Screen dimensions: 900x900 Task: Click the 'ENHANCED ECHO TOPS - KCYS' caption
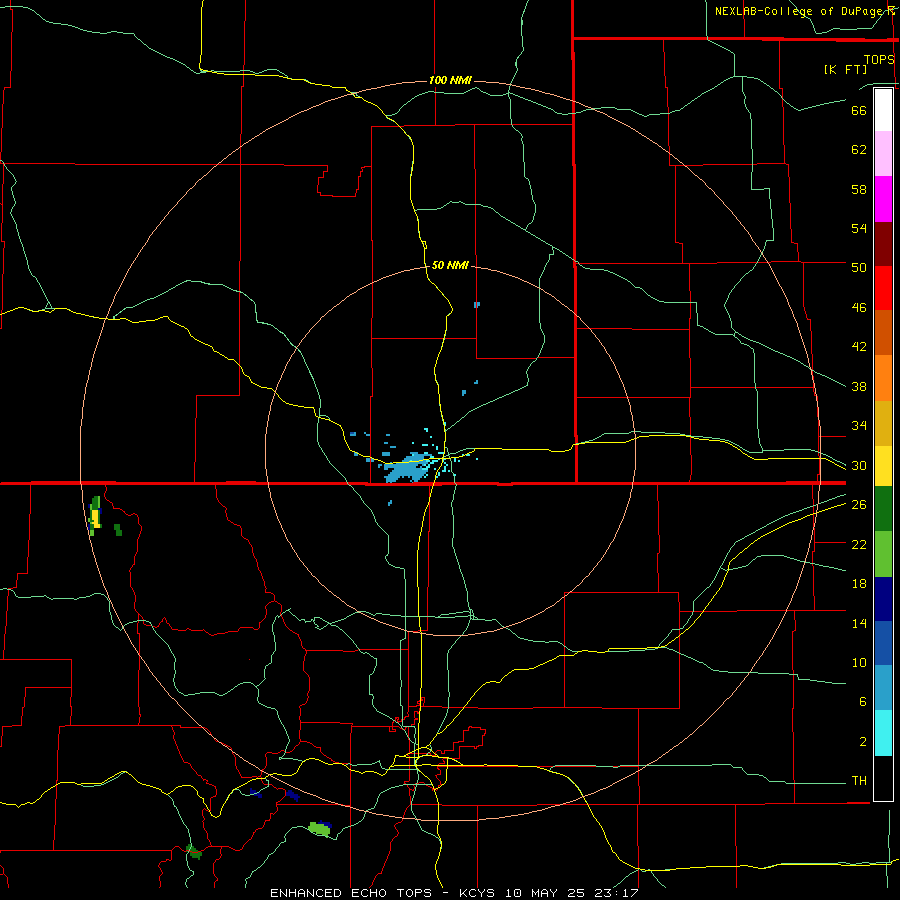click(x=385, y=893)
